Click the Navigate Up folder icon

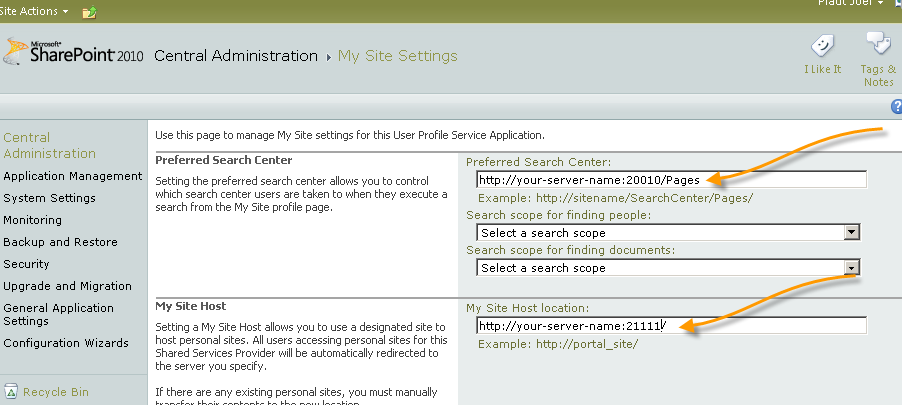click(x=89, y=12)
